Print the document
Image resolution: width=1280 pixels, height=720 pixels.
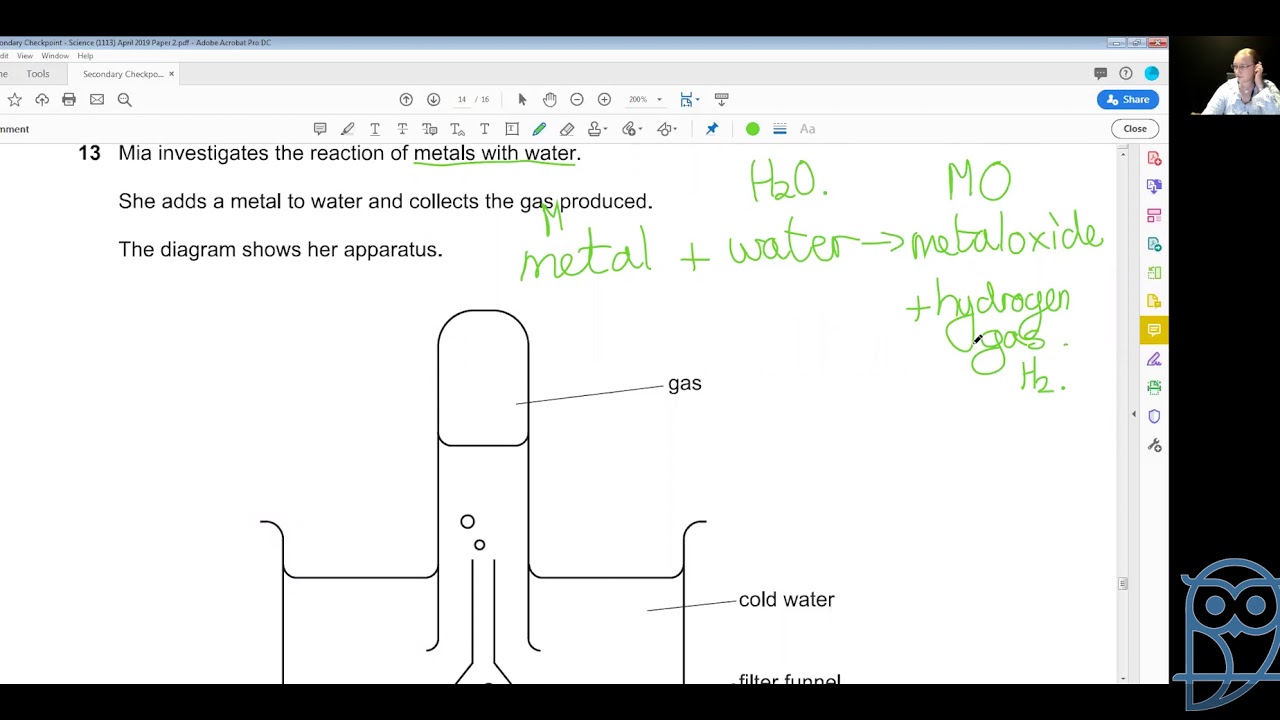[69, 99]
